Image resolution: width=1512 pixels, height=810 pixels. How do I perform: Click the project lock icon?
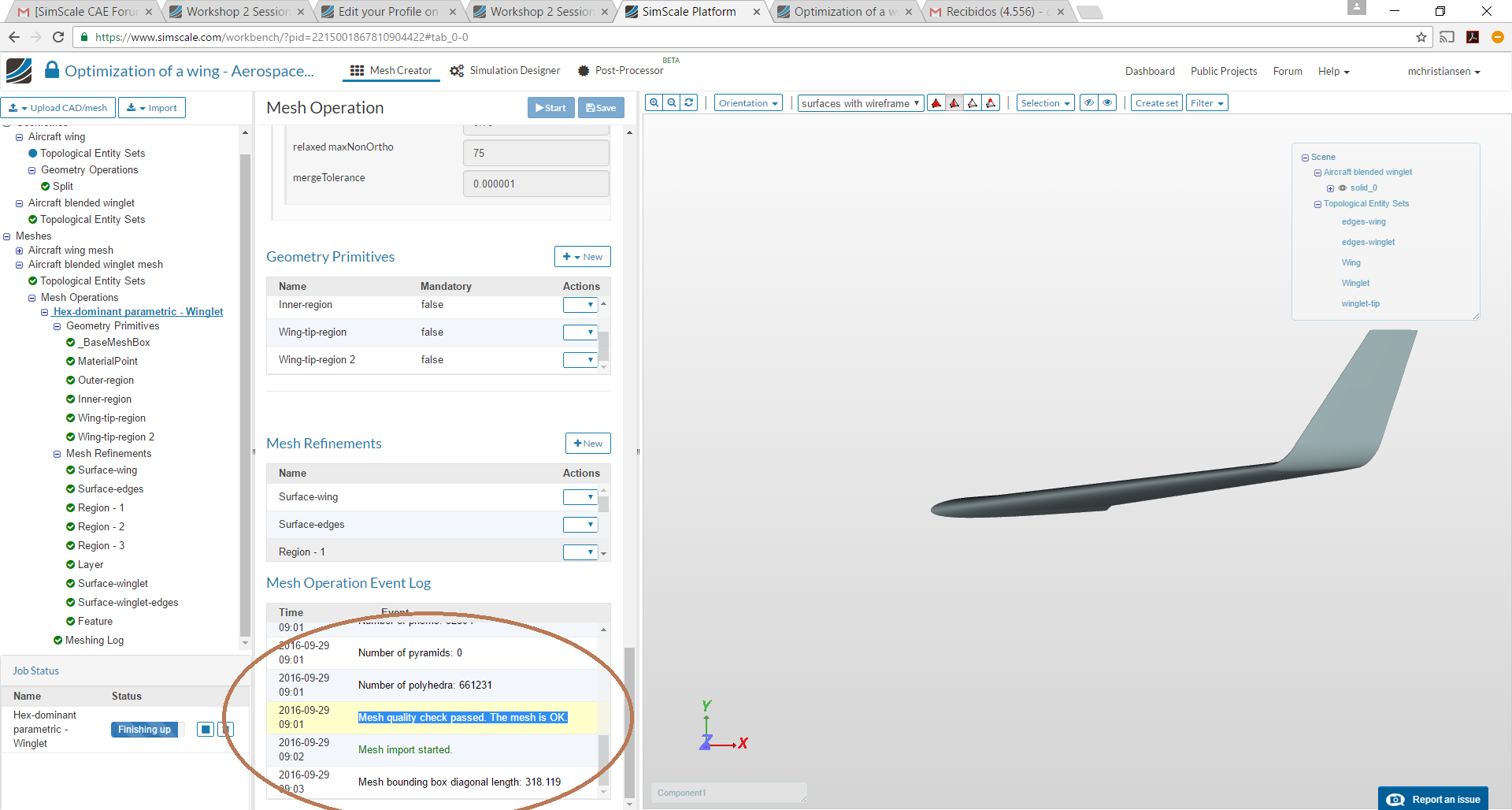coord(52,70)
